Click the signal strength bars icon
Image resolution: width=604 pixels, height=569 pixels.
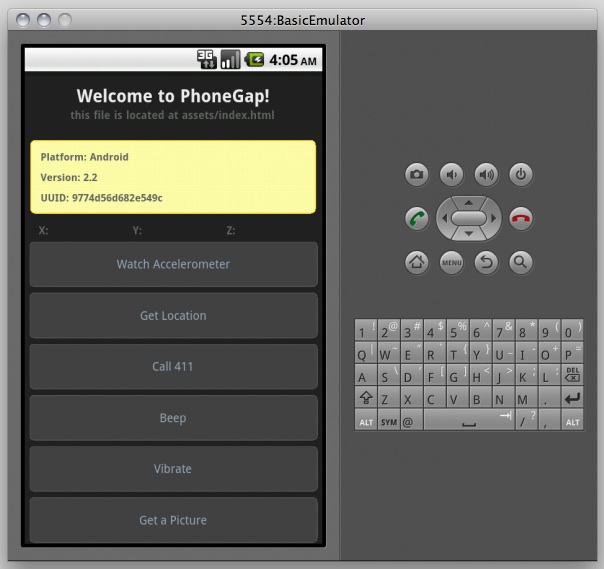(x=230, y=59)
